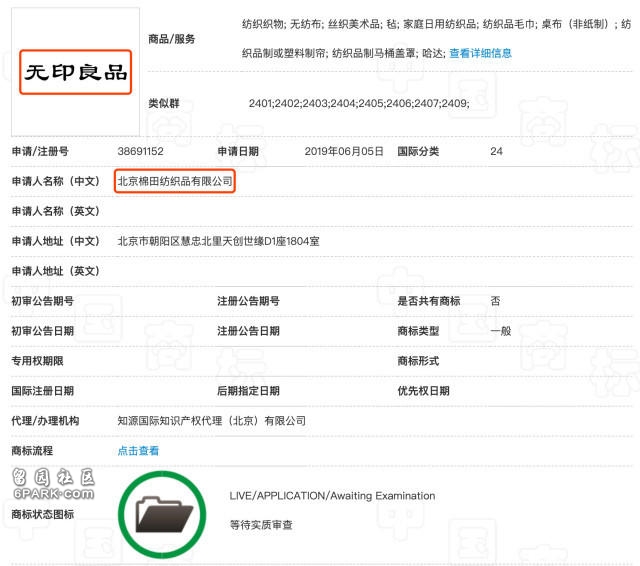Click the 注册公告日期 label
The image size is (640, 566).
(x=249, y=331)
